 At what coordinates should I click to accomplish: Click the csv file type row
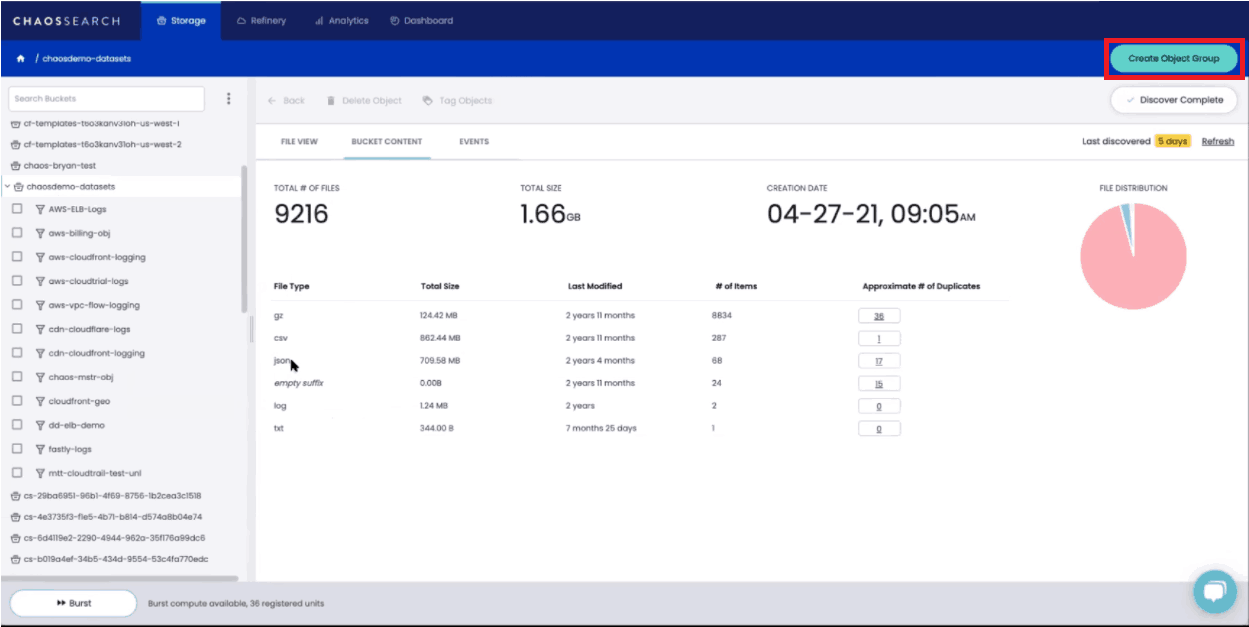640,338
